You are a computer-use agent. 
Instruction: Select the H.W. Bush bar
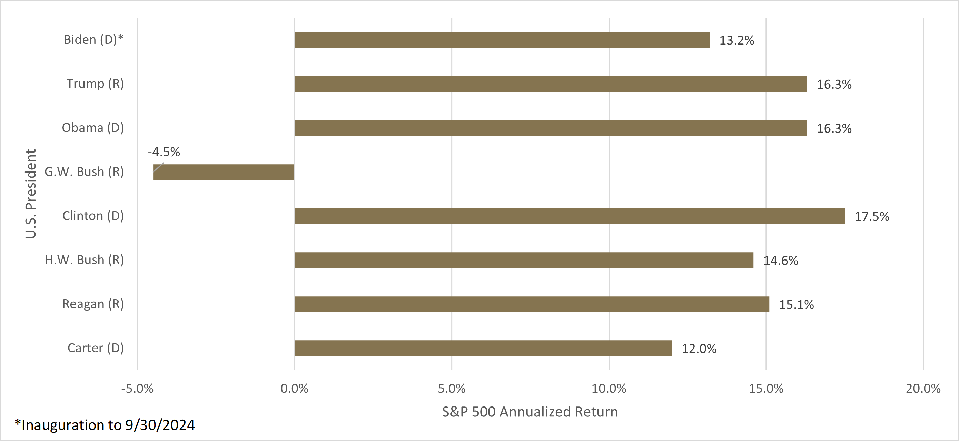click(x=523, y=260)
